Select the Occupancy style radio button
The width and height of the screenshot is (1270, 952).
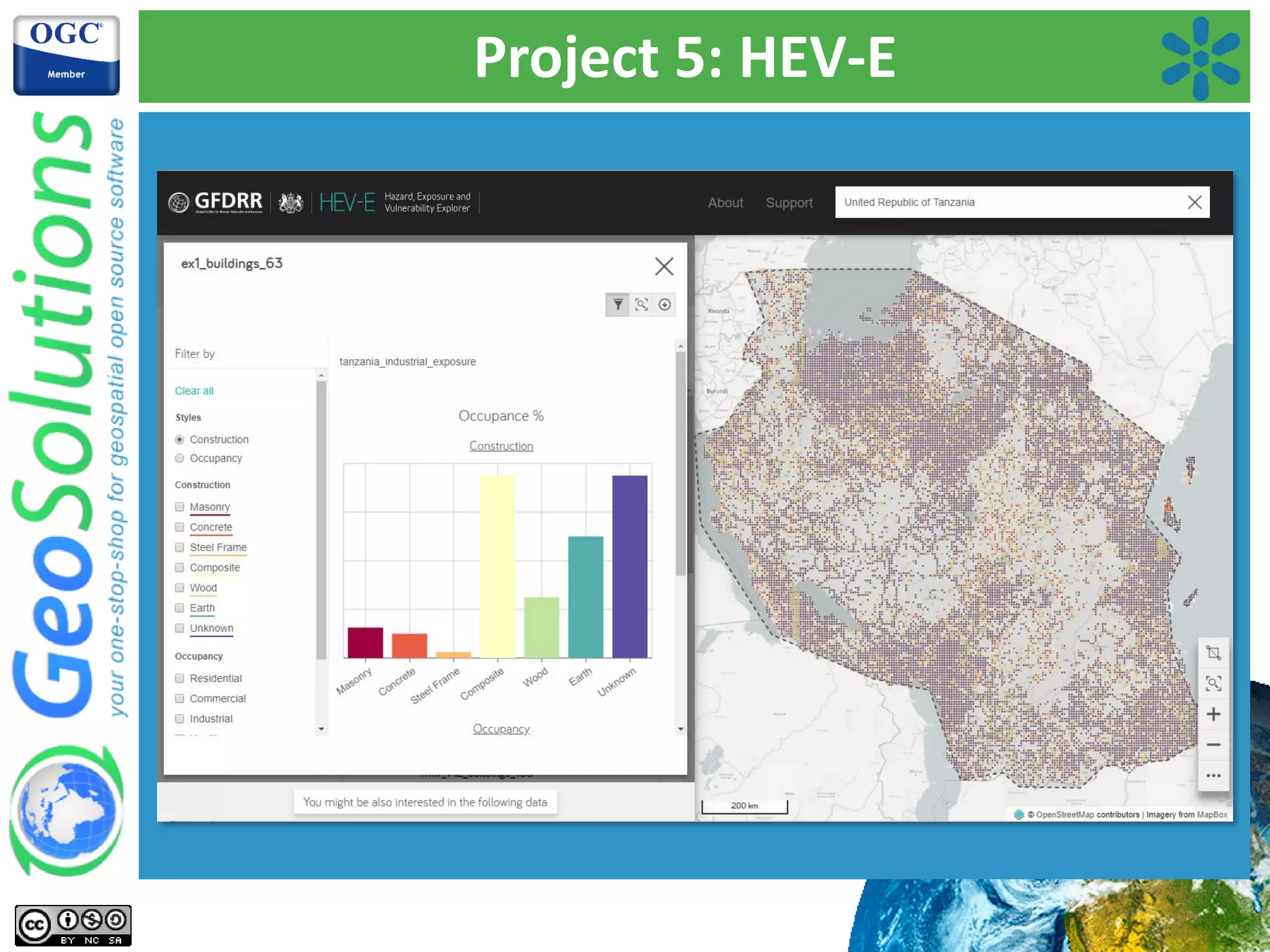(x=180, y=459)
